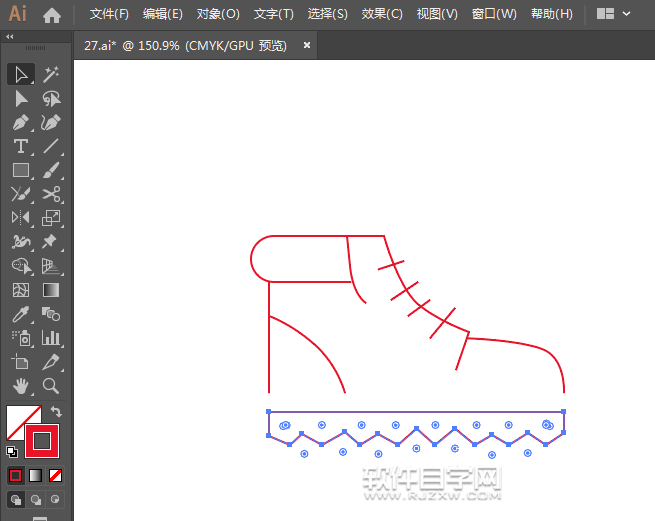This screenshot has height=521, width=655.
Task: Click the selected sole shape's top edge
Action: pyautogui.click(x=416, y=412)
